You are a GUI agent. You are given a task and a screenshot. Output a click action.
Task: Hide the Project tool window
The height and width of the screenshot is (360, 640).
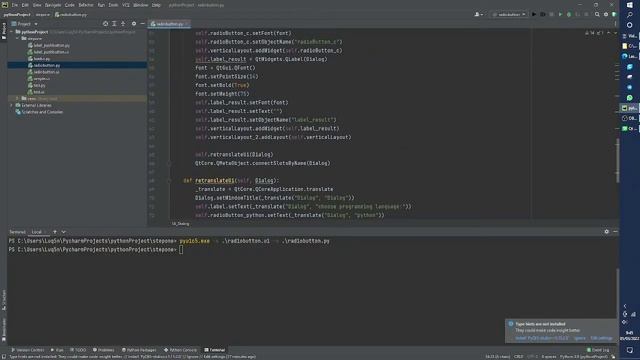click(x=142, y=24)
